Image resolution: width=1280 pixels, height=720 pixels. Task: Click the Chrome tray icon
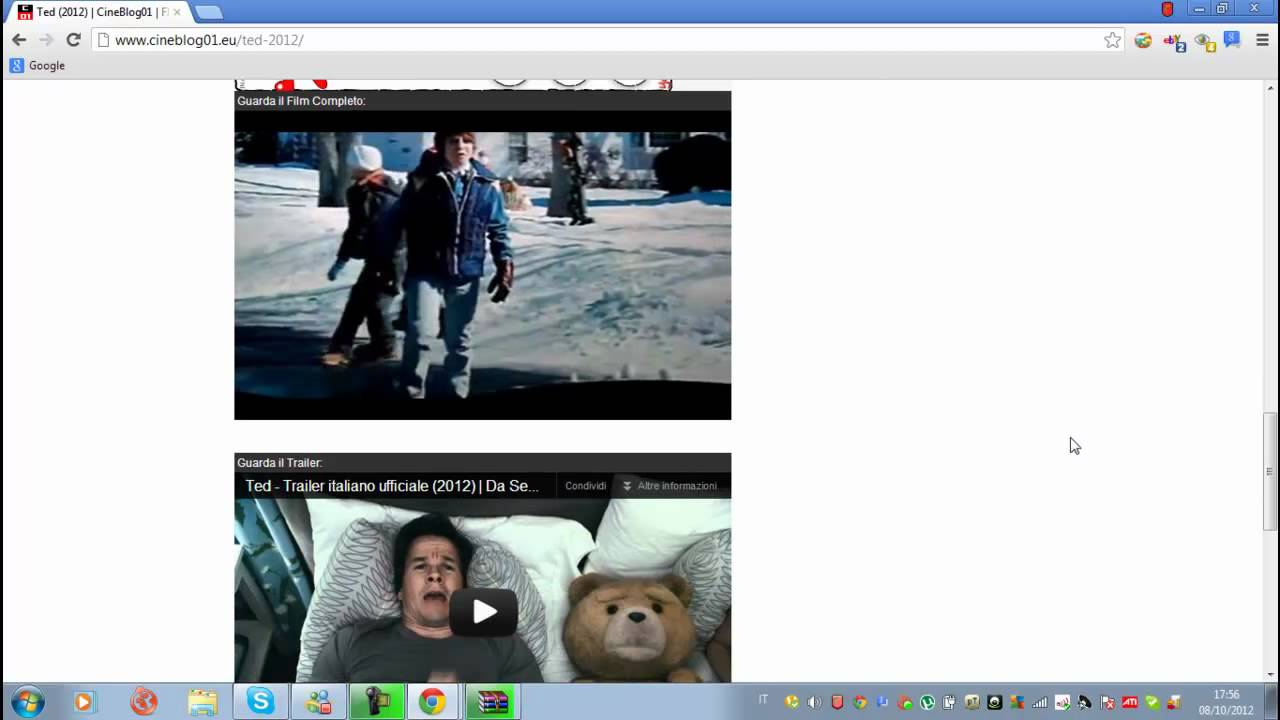click(x=860, y=702)
